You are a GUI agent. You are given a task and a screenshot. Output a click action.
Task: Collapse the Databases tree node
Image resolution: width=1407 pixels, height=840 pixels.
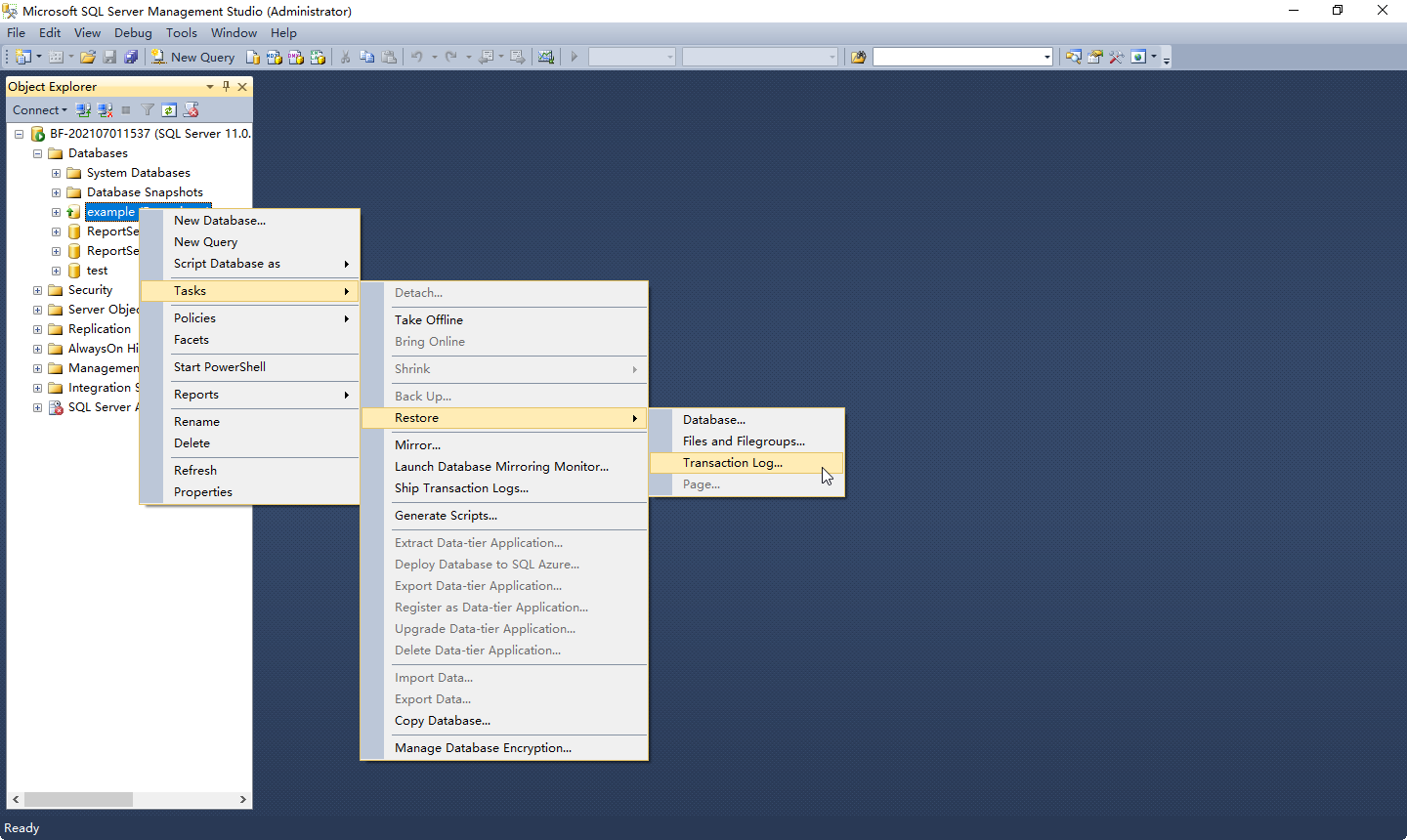(x=37, y=153)
